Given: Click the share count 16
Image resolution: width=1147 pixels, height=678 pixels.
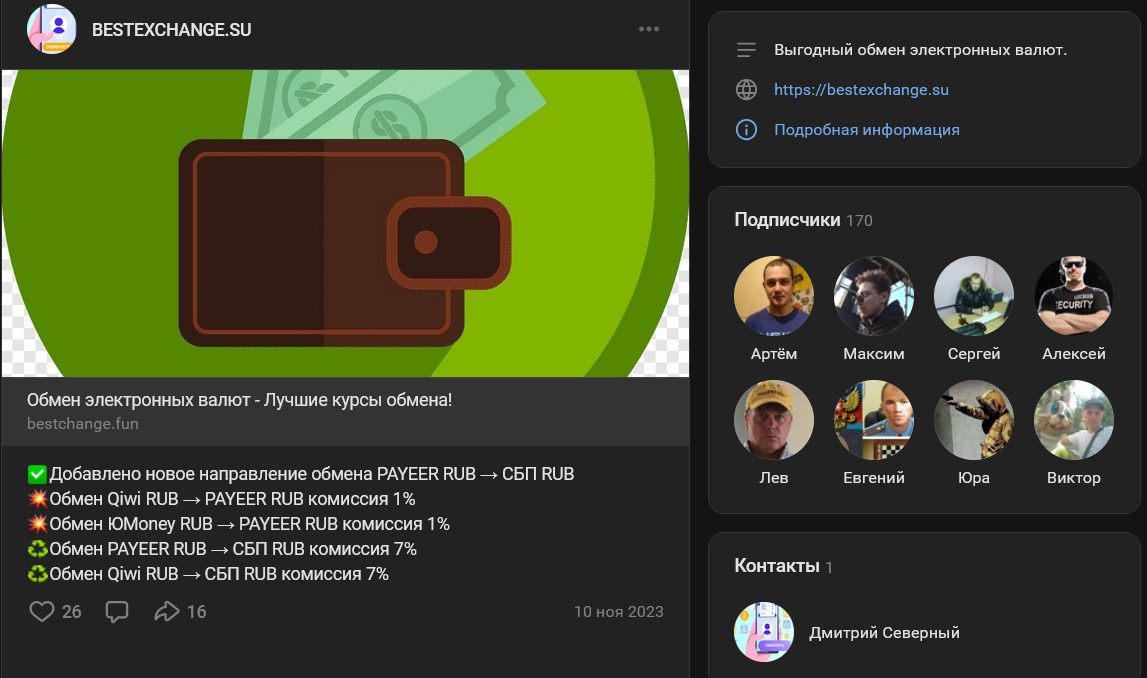Looking at the screenshot, I should pyautogui.click(x=197, y=612).
